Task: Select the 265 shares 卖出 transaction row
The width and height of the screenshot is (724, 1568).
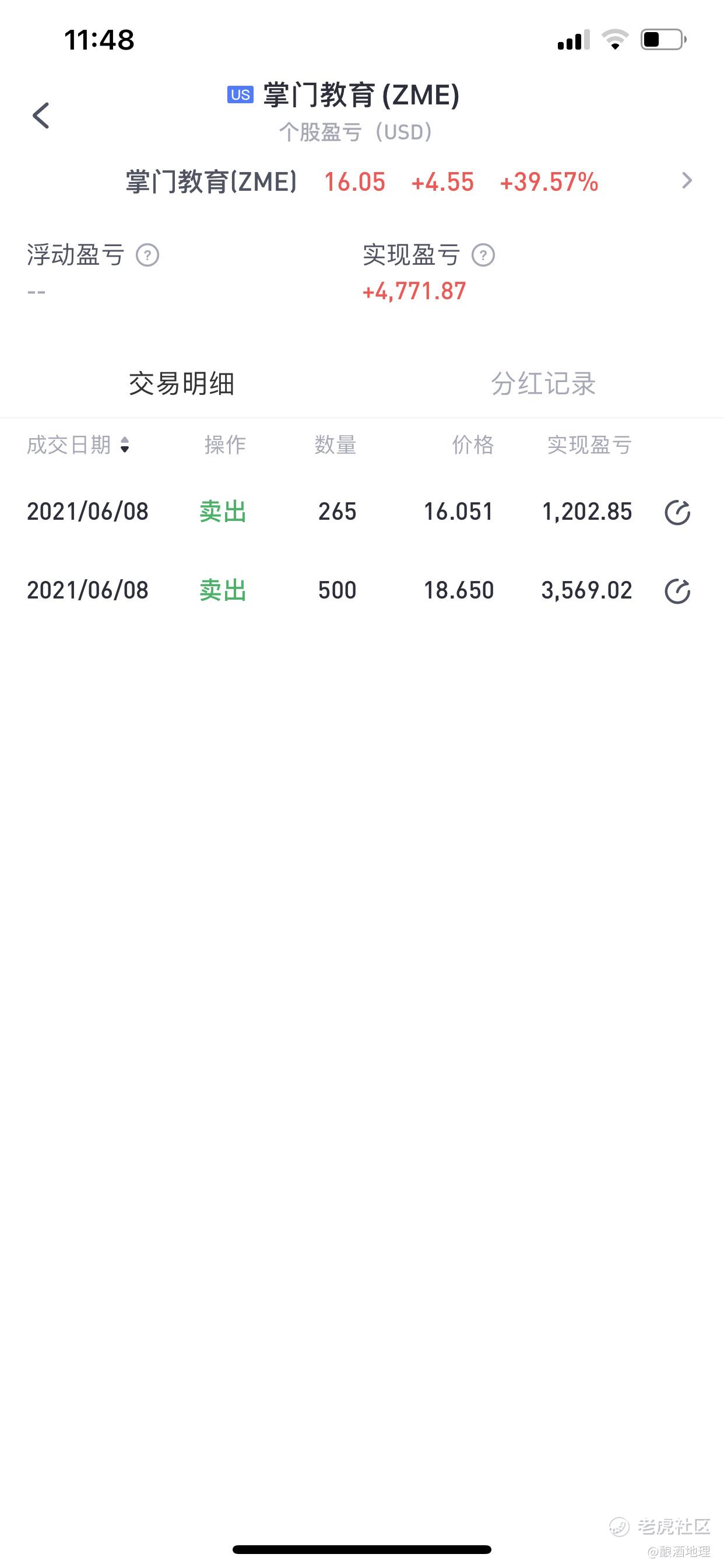Action: [x=362, y=512]
